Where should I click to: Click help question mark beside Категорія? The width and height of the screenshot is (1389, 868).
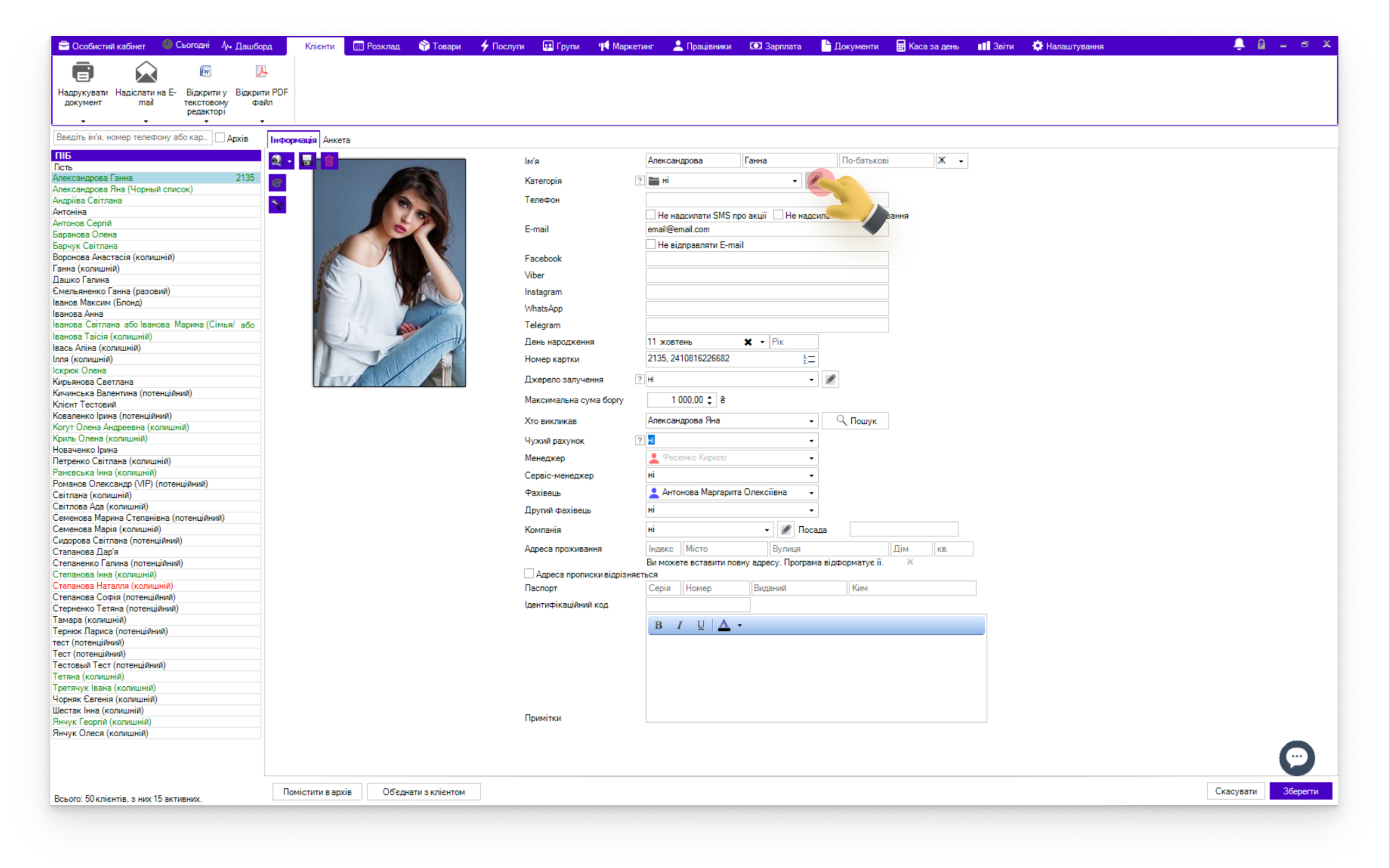(639, 181)
